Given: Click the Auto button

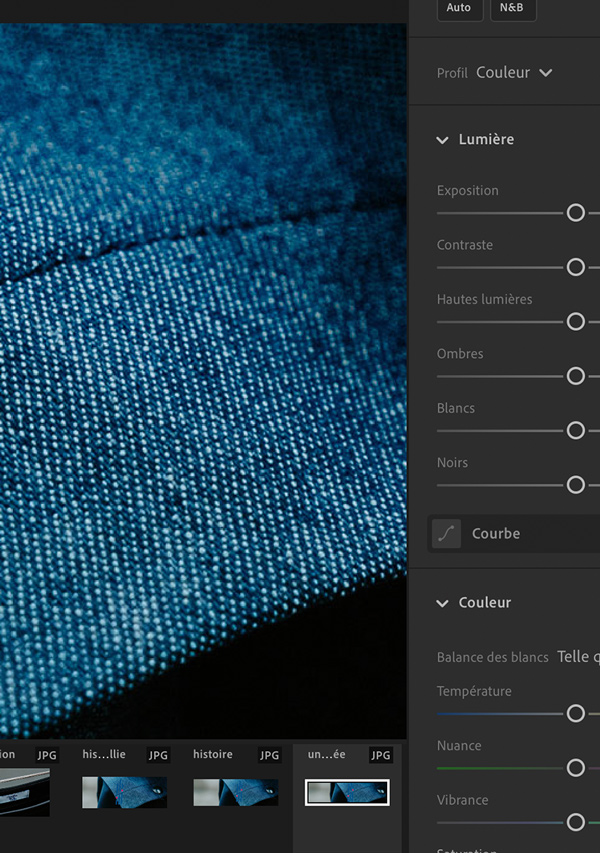Looking at the screenshot, I should coord(460,8).
